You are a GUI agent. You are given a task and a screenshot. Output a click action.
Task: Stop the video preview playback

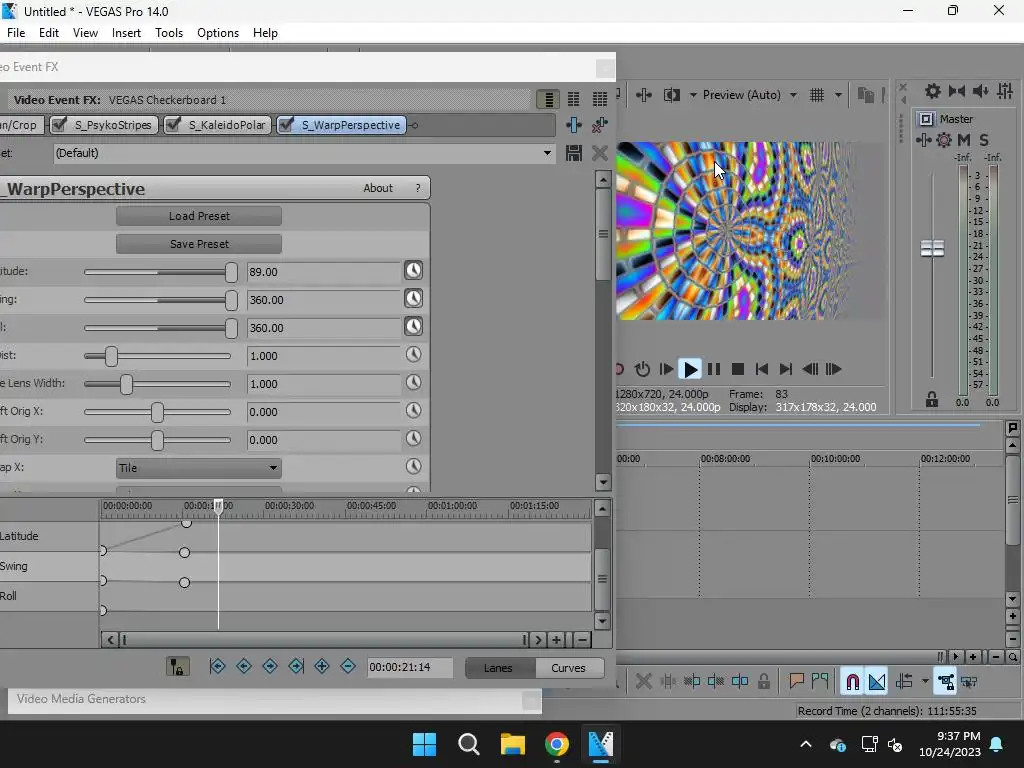pyautogui.click(x=738, y=370)
